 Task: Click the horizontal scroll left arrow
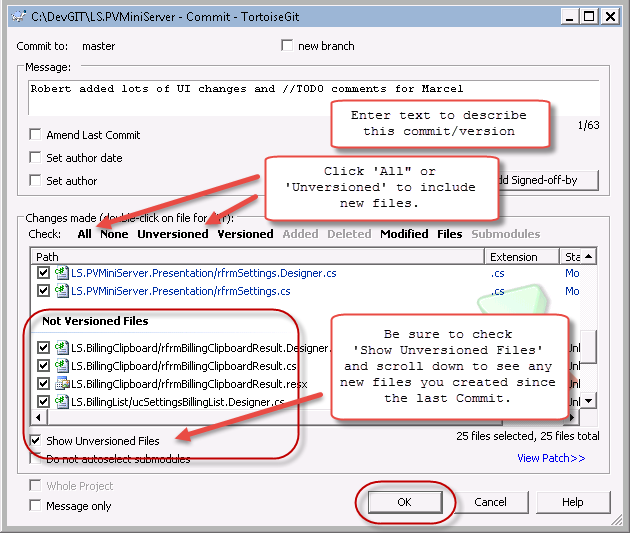[39, 418]
